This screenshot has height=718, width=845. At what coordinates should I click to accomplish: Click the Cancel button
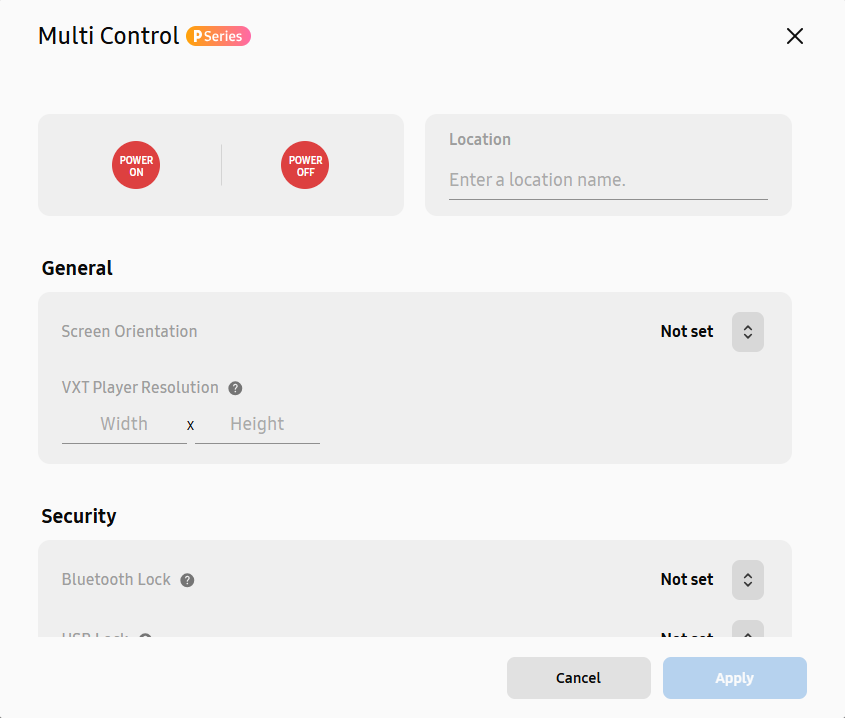(578, 678)
